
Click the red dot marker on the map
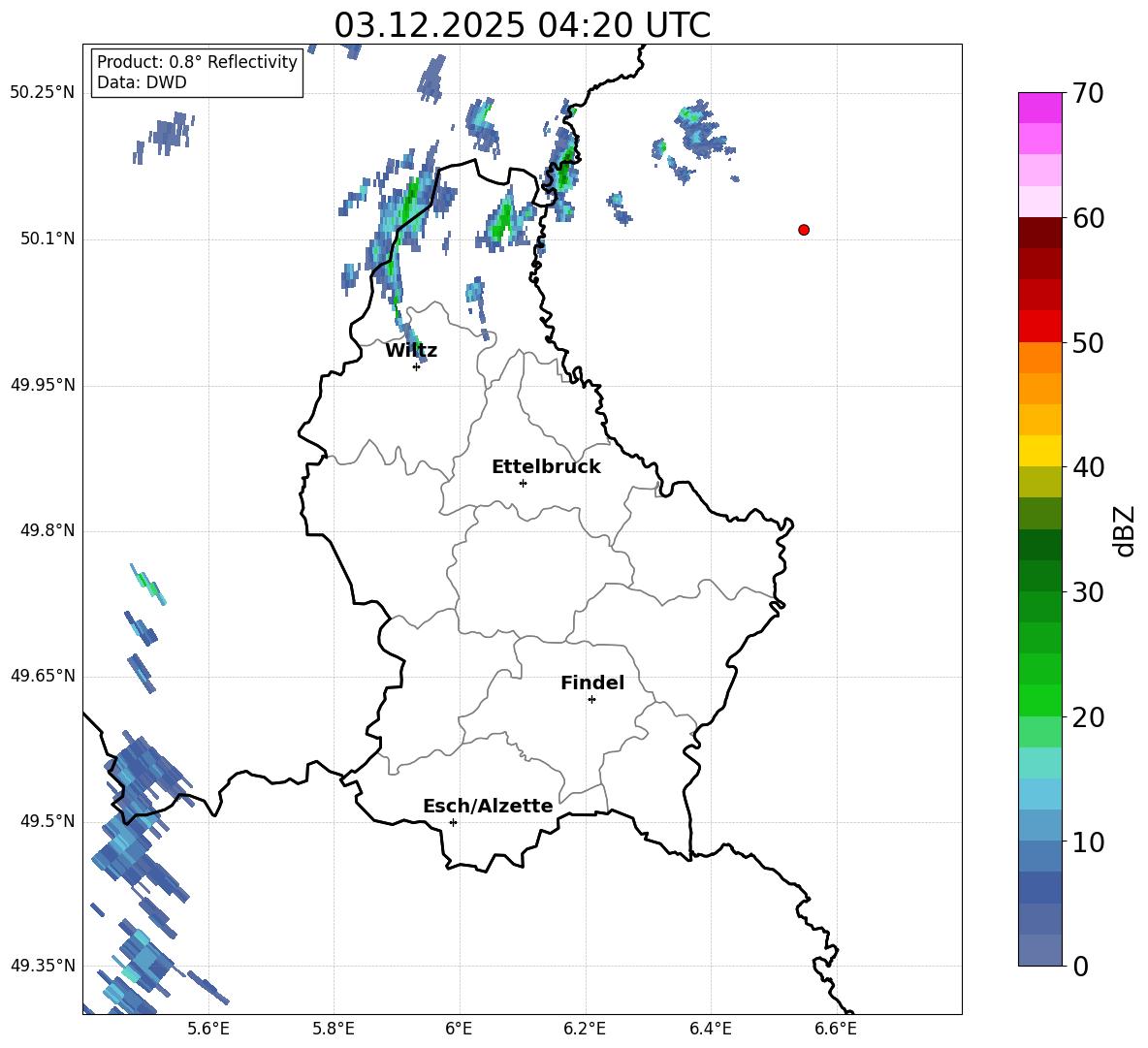point(803,230)
